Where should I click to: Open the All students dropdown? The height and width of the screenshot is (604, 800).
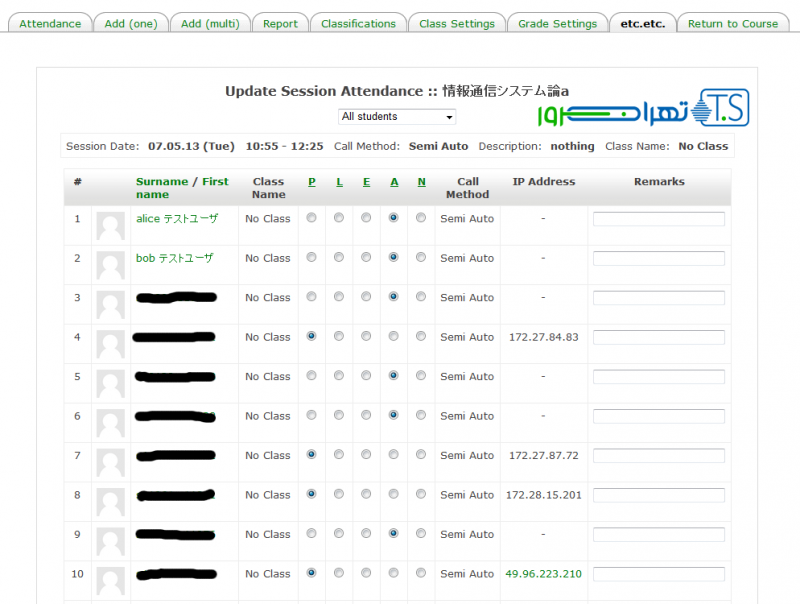[397, 117]
